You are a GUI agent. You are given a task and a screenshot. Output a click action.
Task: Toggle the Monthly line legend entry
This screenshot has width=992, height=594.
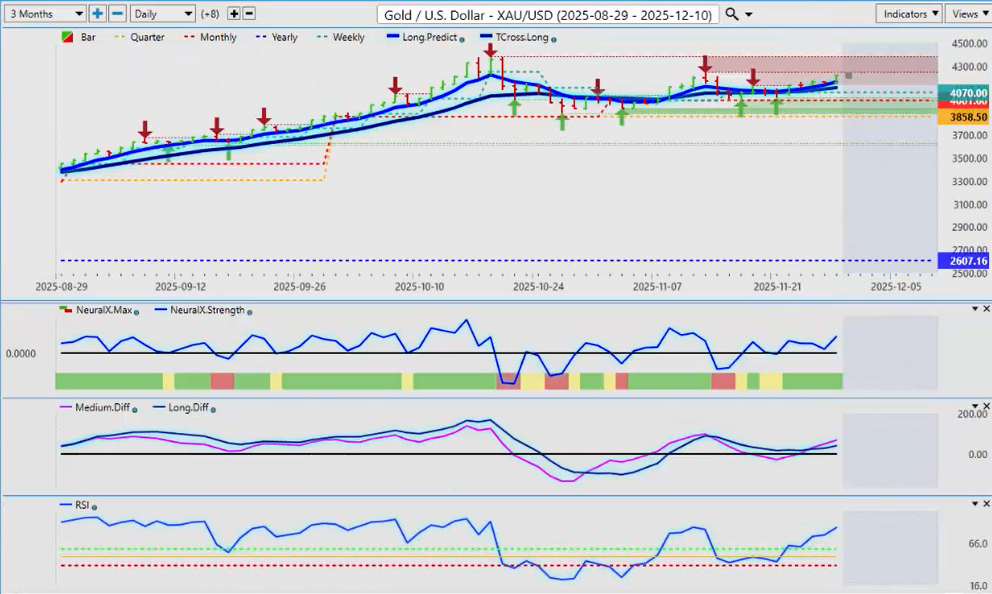coord(210,37)
